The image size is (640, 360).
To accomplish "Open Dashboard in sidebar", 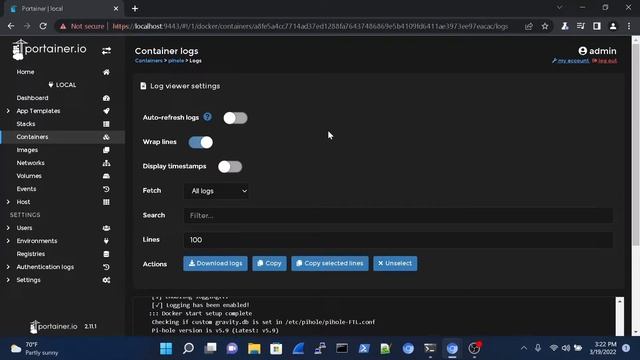I will tap(32, 98).
